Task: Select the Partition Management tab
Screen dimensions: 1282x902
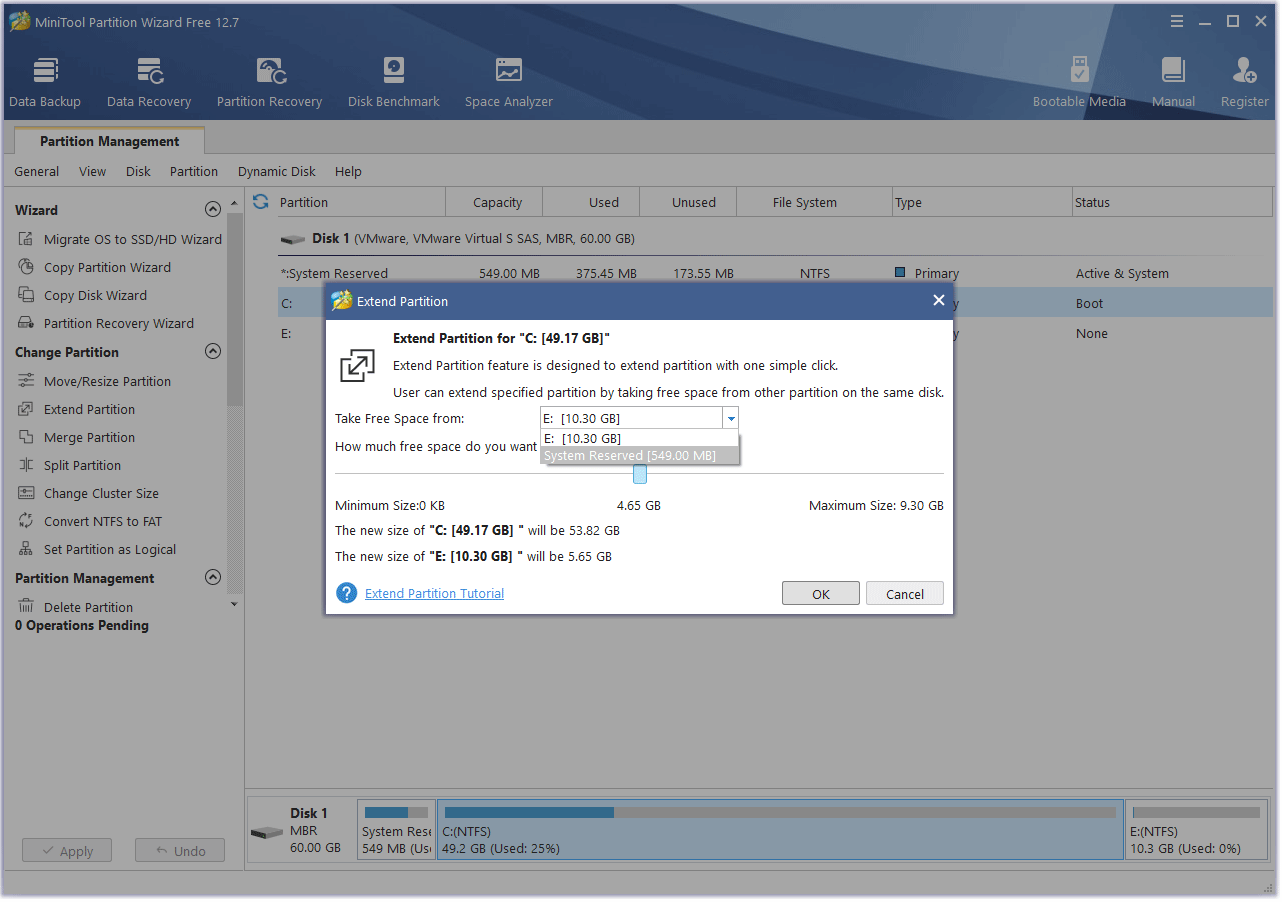Action: pos(110,141)
